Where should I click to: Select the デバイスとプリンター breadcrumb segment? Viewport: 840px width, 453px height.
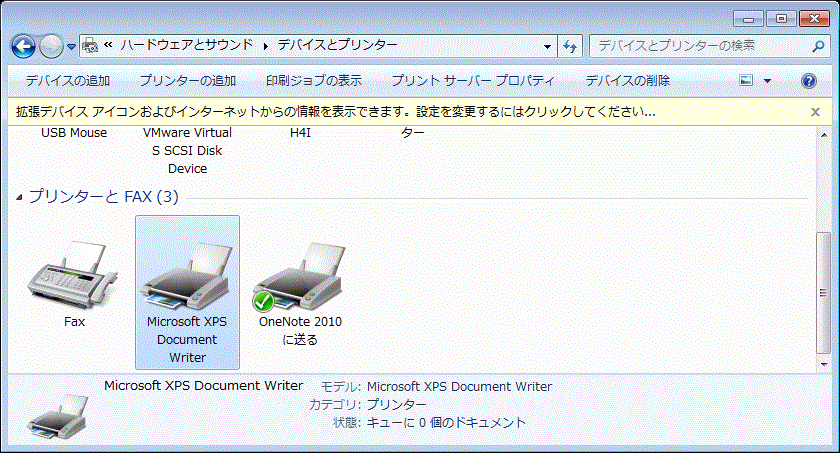click(337, 45)
